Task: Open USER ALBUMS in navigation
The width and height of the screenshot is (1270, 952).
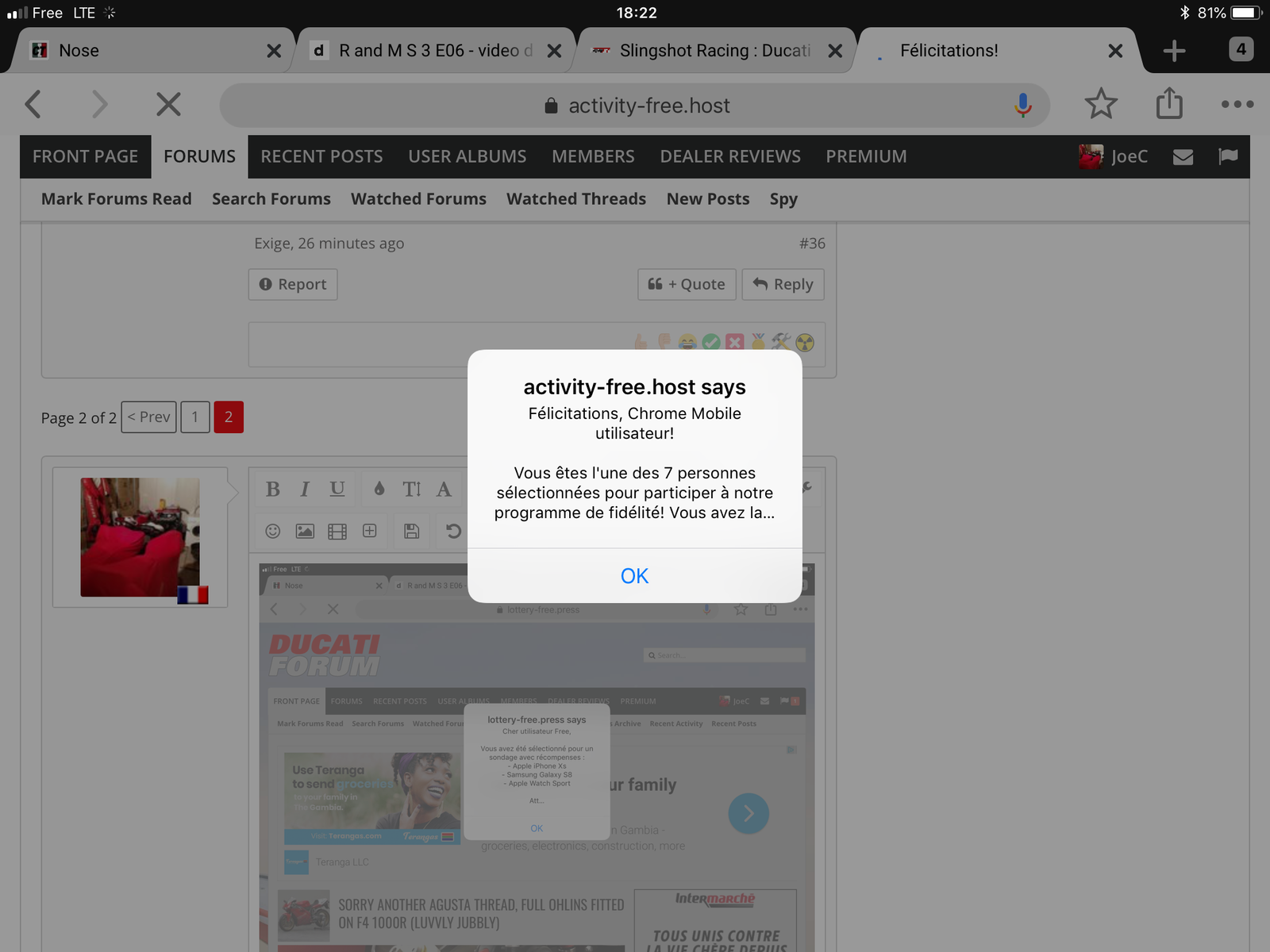Action: [x=467, y=156]
